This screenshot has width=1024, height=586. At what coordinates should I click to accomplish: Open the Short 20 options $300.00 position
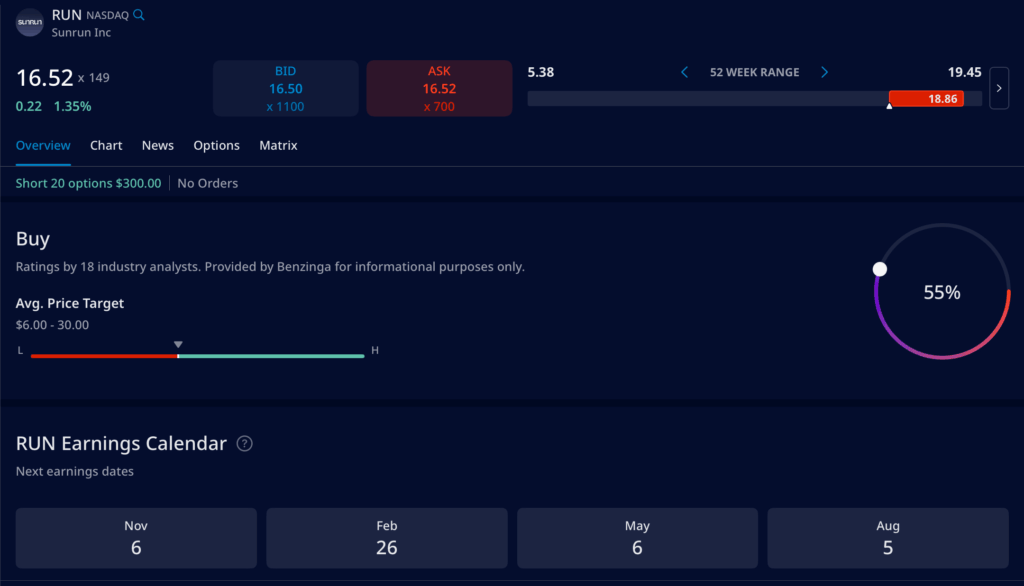pyautogui.click(x=88, y=183)
